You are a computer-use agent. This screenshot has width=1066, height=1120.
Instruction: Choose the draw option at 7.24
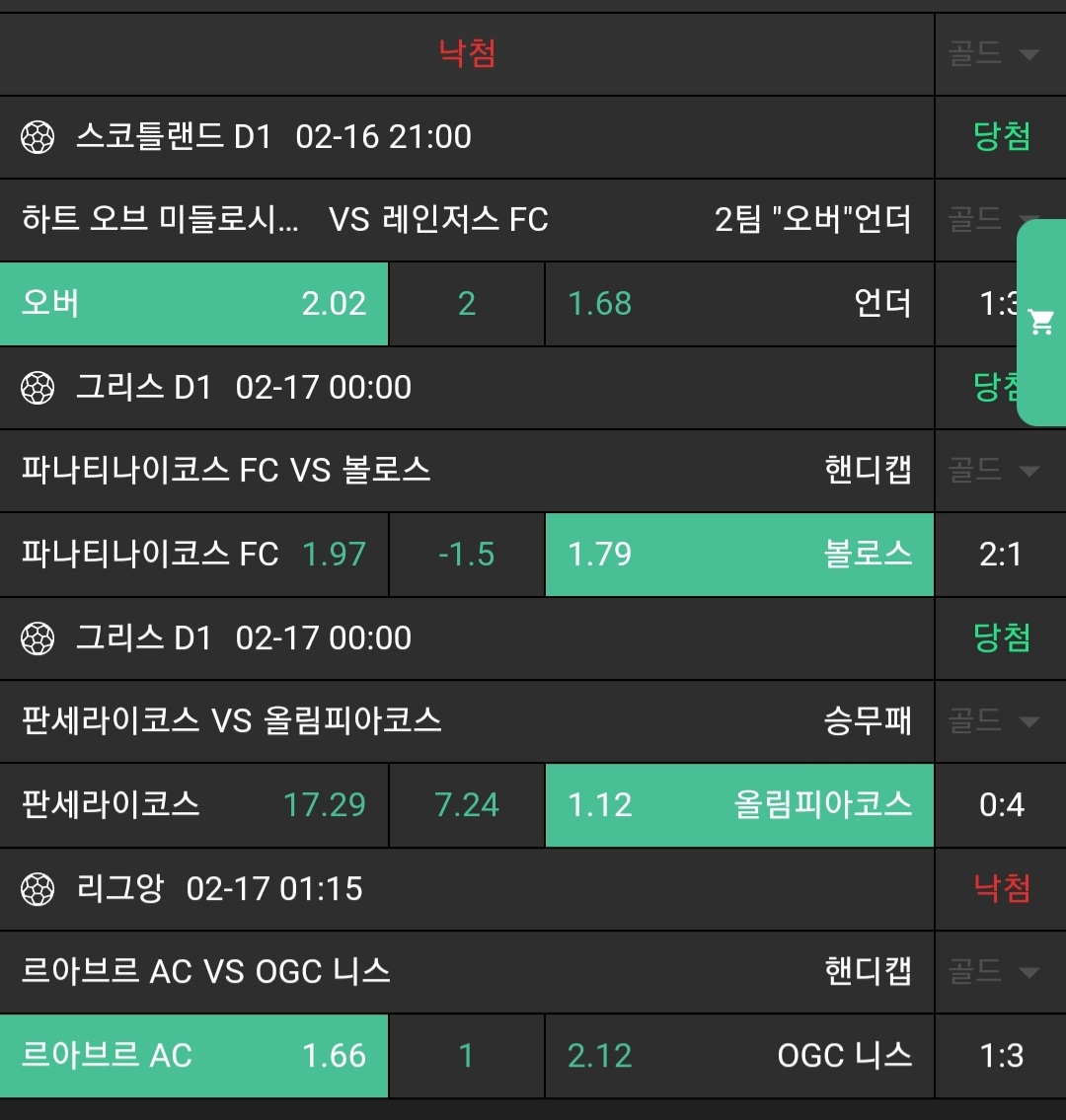pyautogui.click(x=467, y=805)
